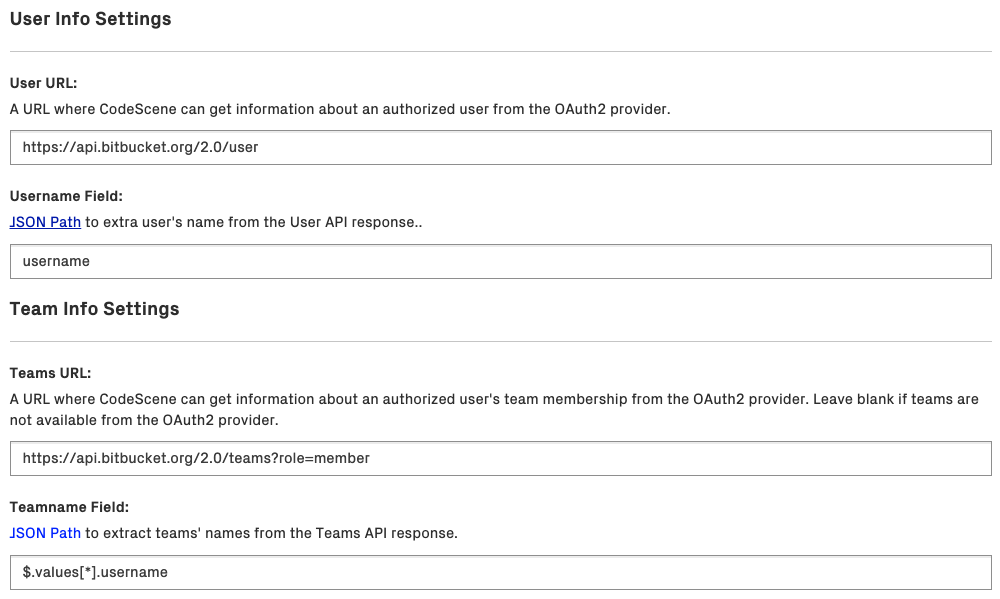Open JSON Path link under Teamname Field
This screenshot has width=1000, height=599.
pyautogui.click(x=45, y=534)
